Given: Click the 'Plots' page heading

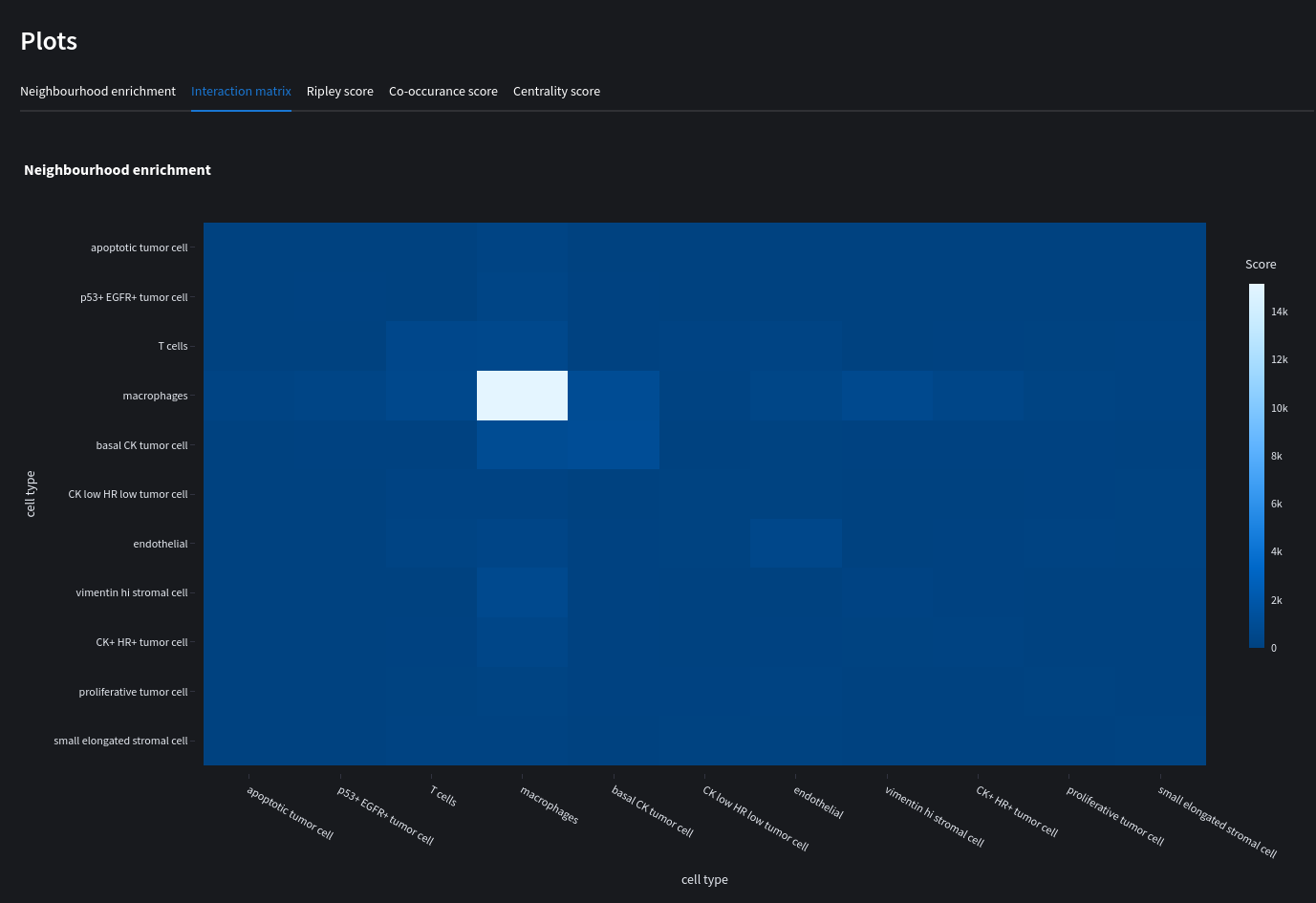Looking at the screenshot, I should [x=49, y=41].
